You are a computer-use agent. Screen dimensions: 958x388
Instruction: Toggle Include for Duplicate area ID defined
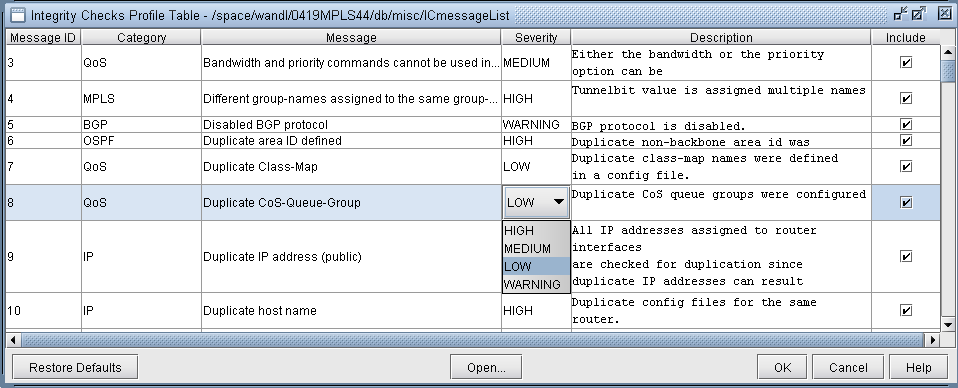[905, 141]
